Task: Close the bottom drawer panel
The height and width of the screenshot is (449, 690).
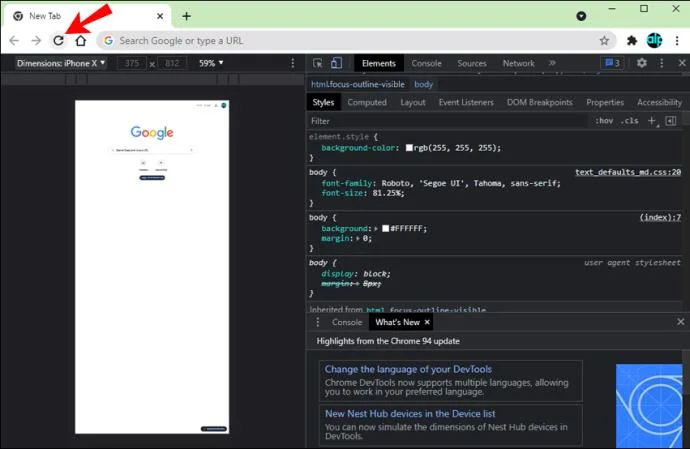Action: pyautogui.click(x=680, y=322)
